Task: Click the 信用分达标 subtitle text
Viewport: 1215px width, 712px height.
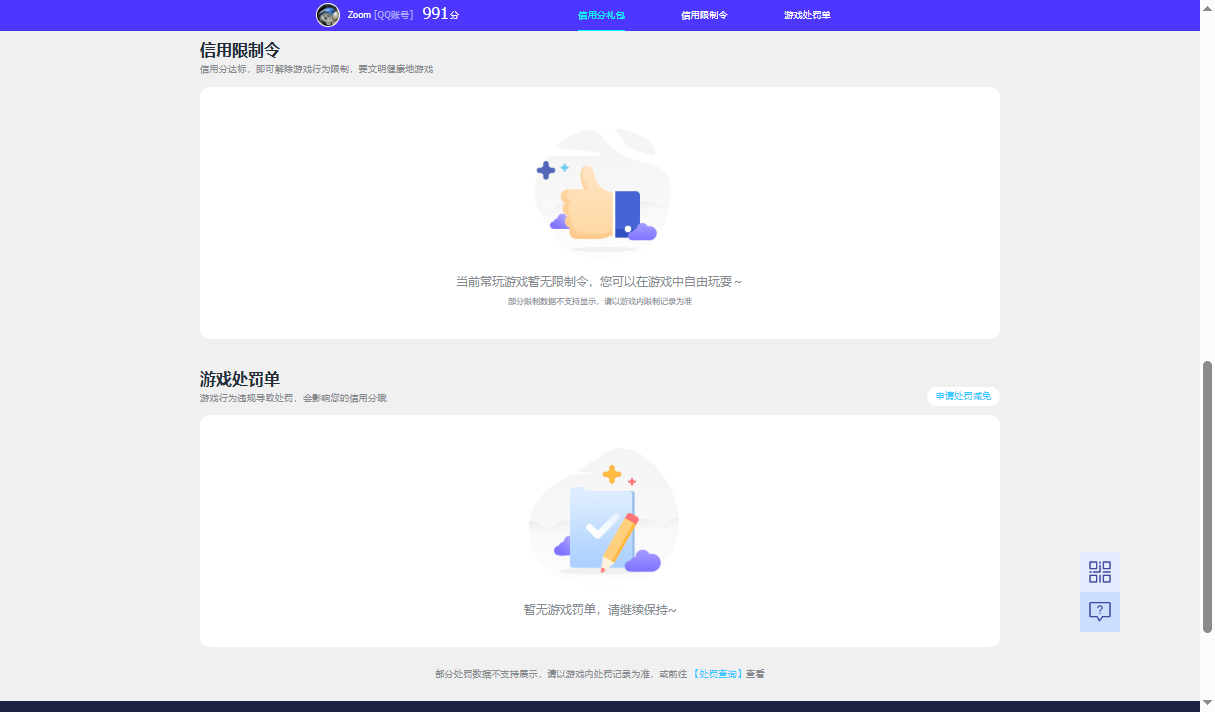Action: click(x=316, y=69)
